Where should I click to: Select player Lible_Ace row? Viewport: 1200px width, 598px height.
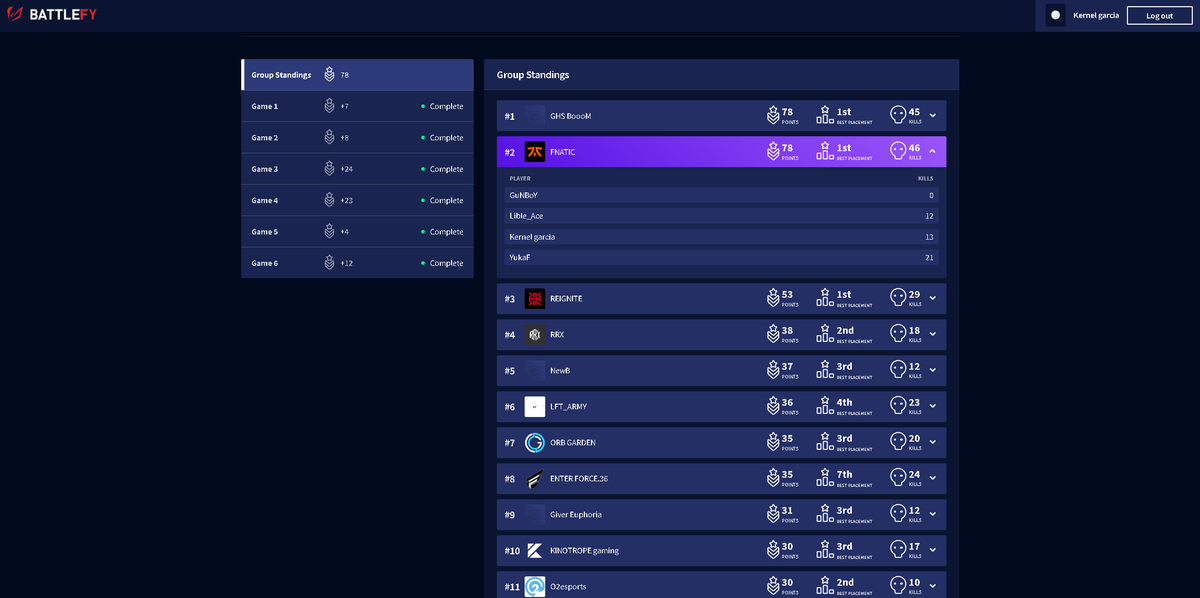click(x=721, y=216)
